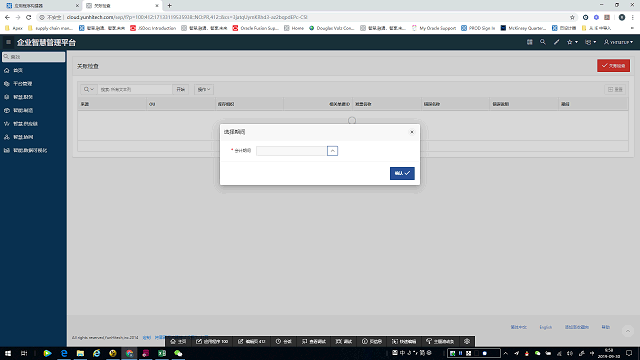Open File Explorer from the taskbar

80,353
